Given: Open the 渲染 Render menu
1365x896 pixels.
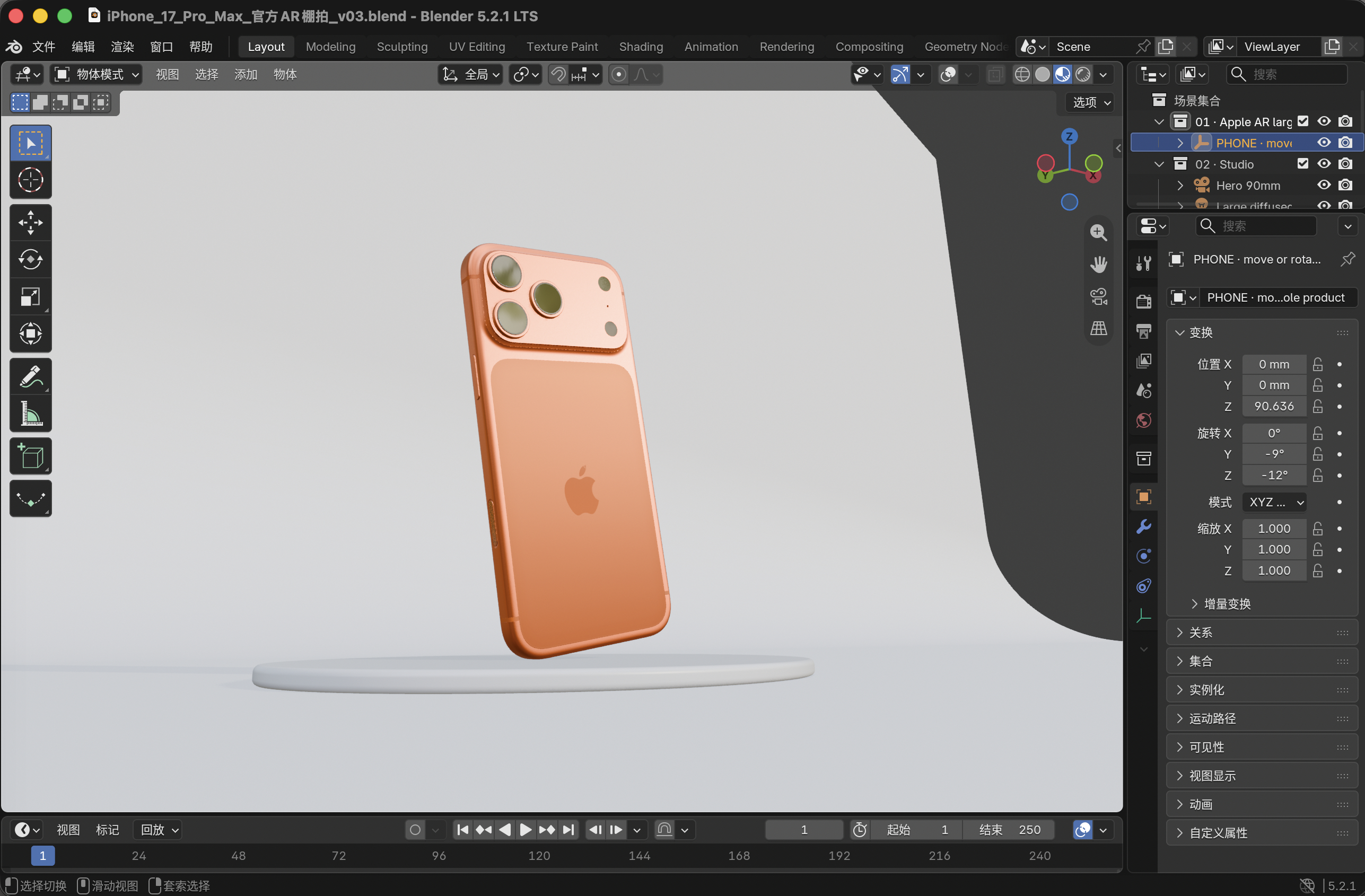Looking at the screenshot, I should coord(122,47).
